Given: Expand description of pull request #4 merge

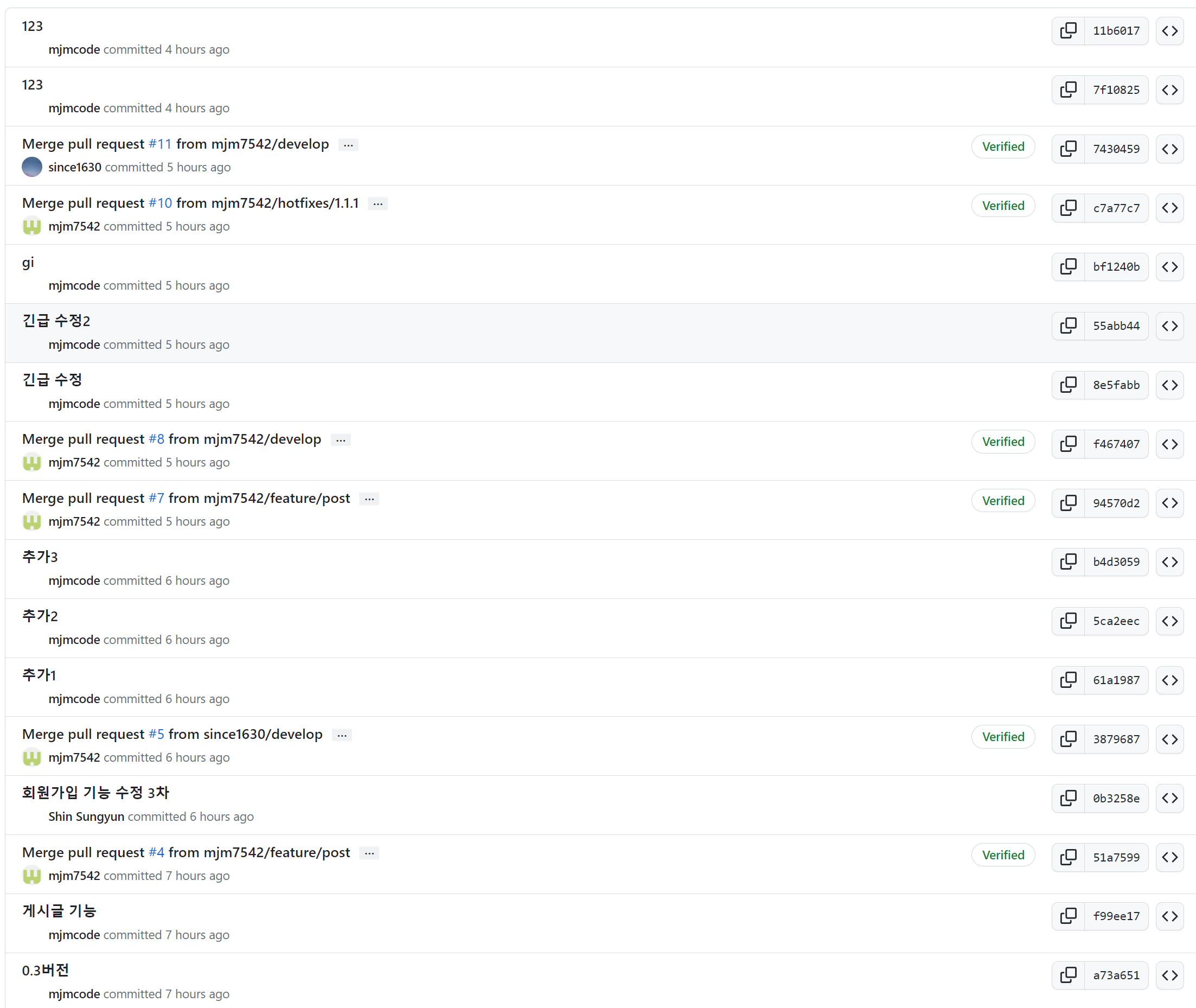Looking at the screenshot, I should pos(369,854).
